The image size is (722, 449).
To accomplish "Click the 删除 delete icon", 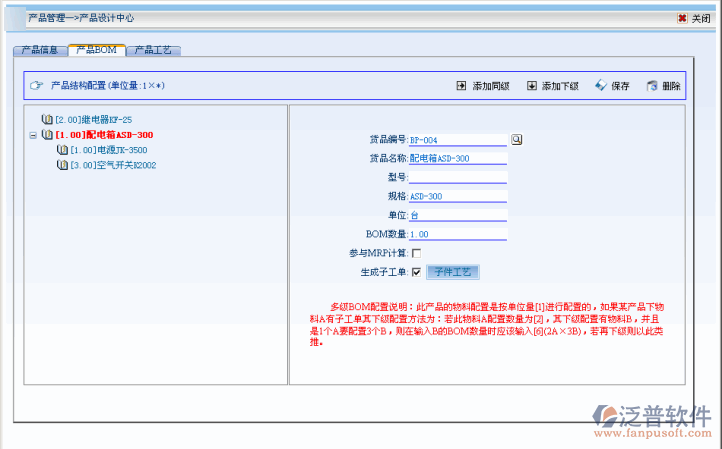I will coord(652,86).
